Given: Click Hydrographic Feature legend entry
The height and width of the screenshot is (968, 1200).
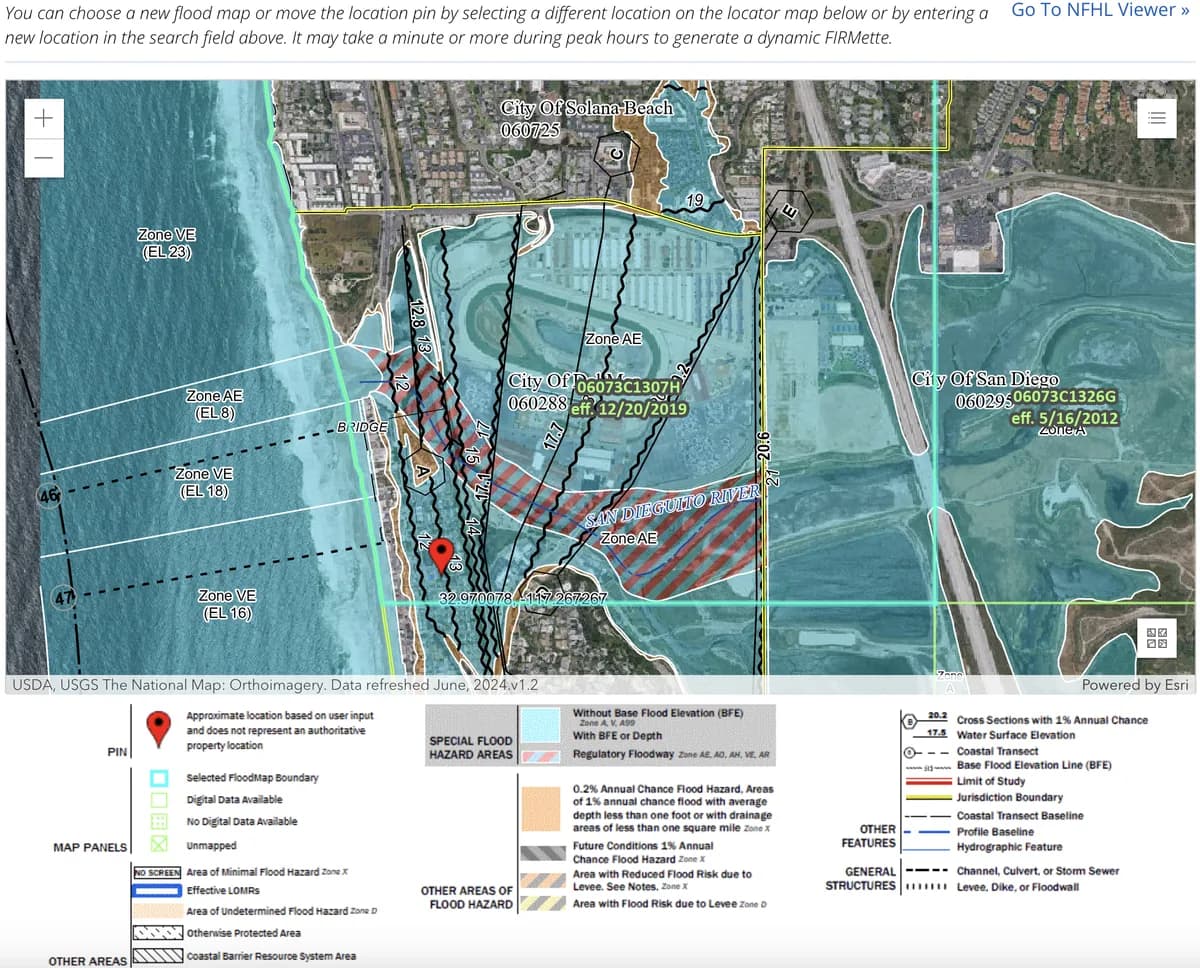Looking at the screenshot, I should (1009, 847).
